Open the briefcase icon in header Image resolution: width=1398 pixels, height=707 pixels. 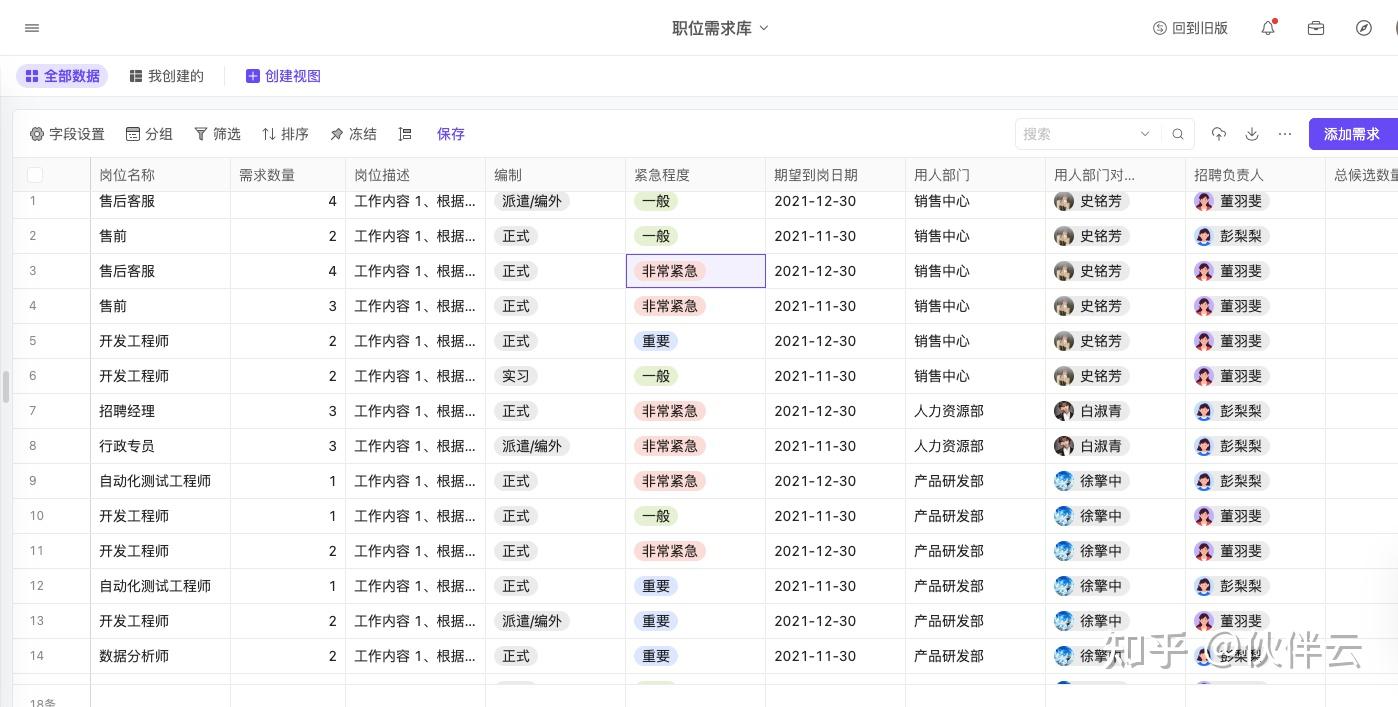pos(1316,28)
